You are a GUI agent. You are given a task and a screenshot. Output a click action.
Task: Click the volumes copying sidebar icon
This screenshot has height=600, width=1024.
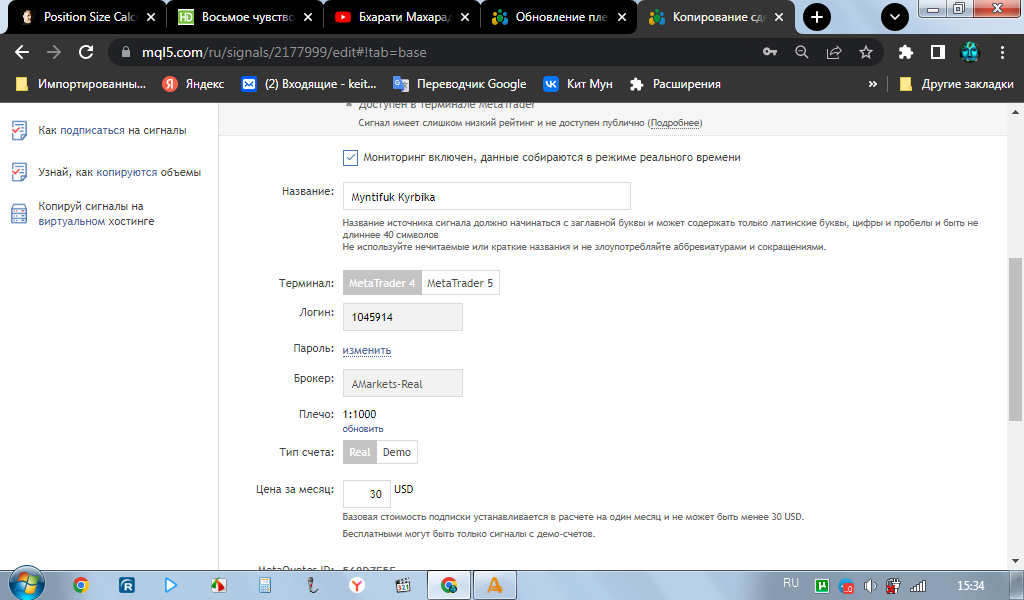pyautogui.click(x=19, y=172)
